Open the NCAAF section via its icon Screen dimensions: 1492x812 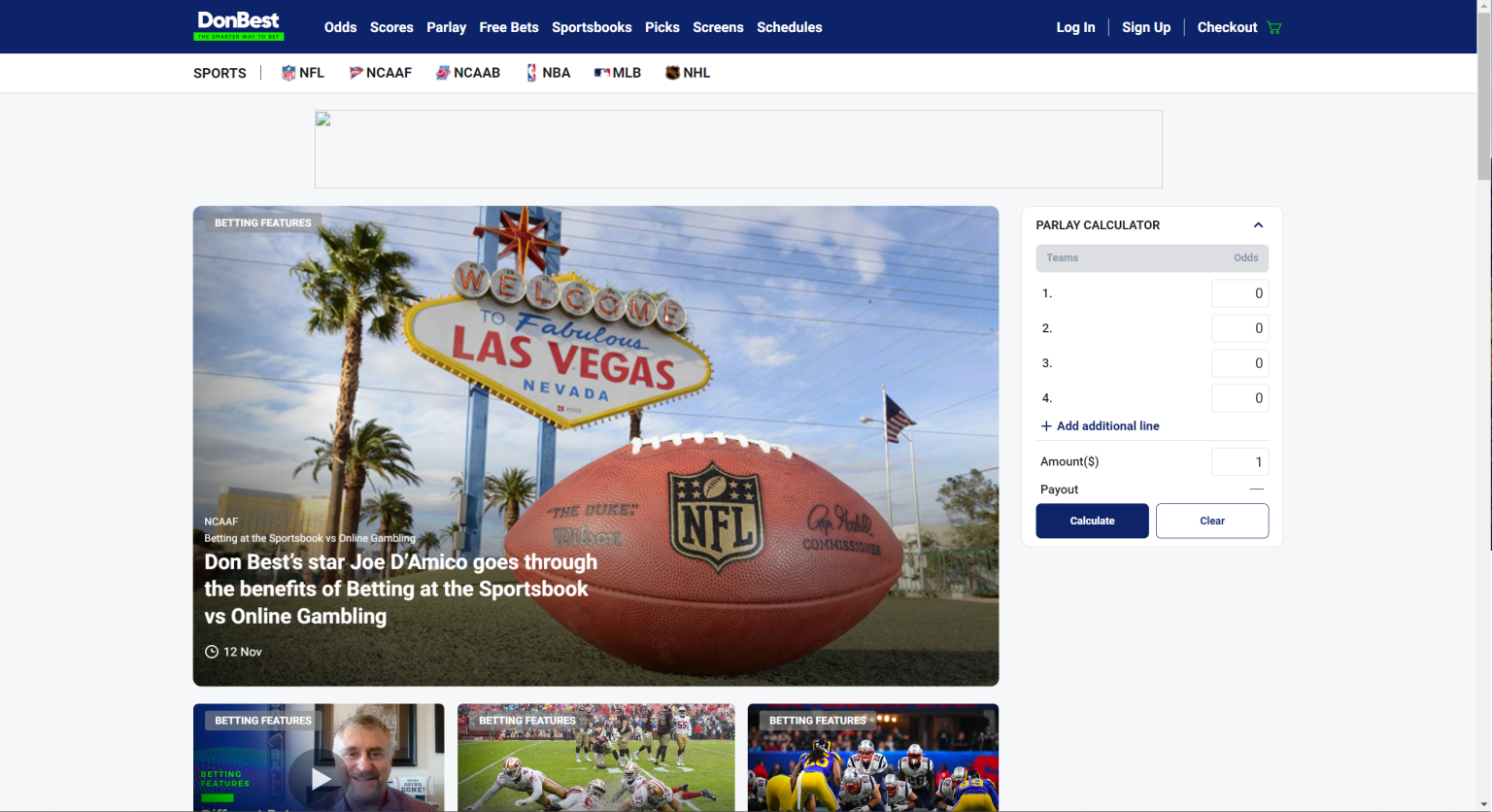point(356,72)
